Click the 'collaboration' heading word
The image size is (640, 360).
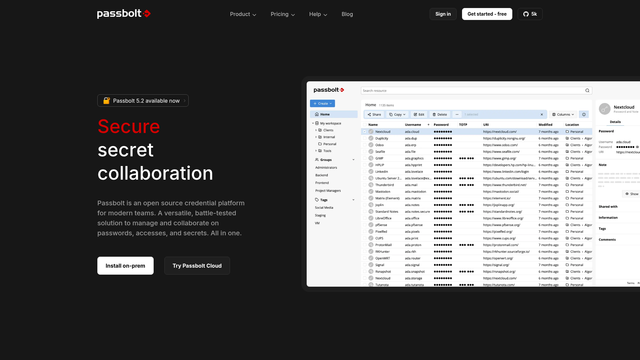155,173
